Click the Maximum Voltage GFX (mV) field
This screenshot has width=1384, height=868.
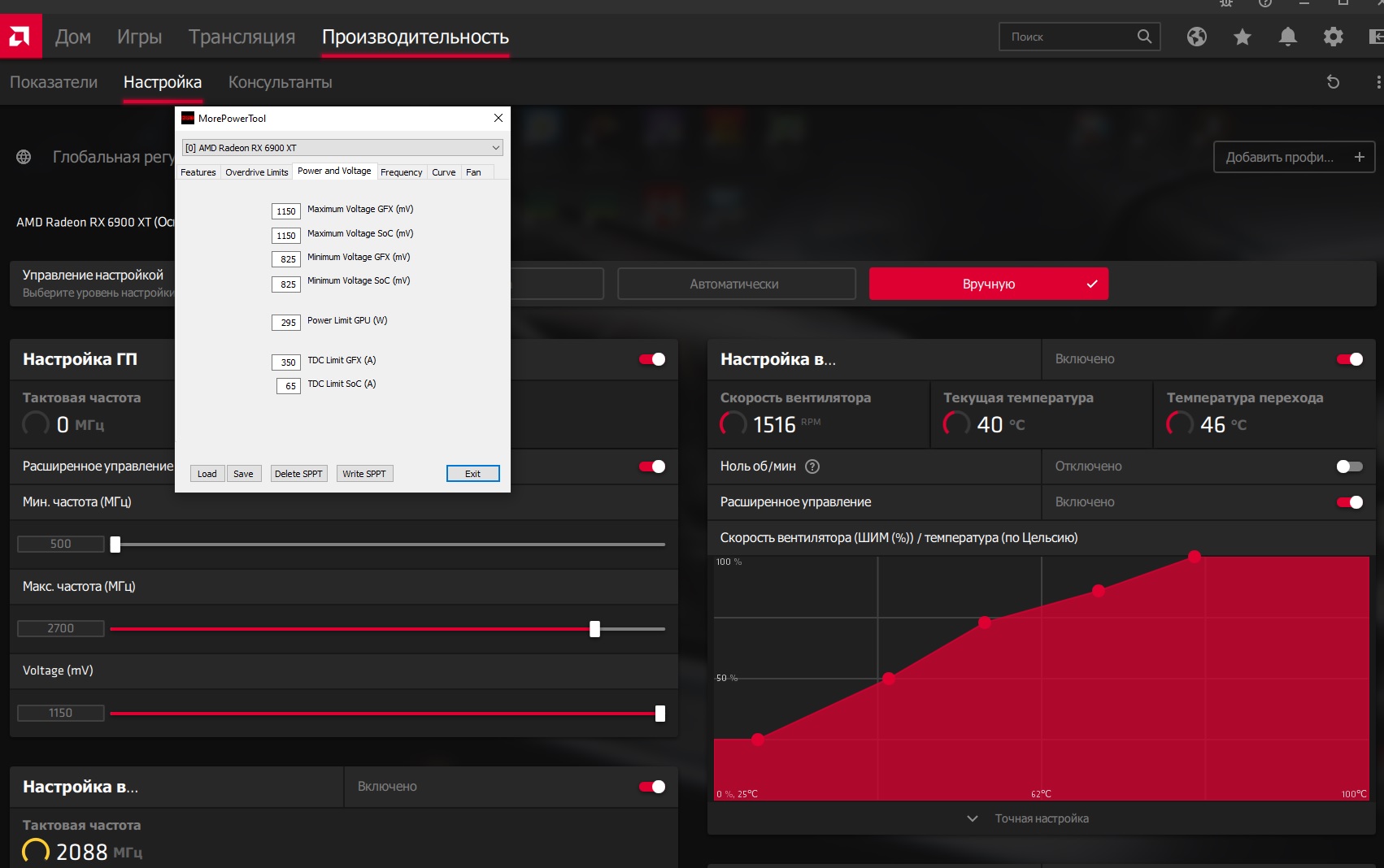pyautogui.click(x=286, y=211)
